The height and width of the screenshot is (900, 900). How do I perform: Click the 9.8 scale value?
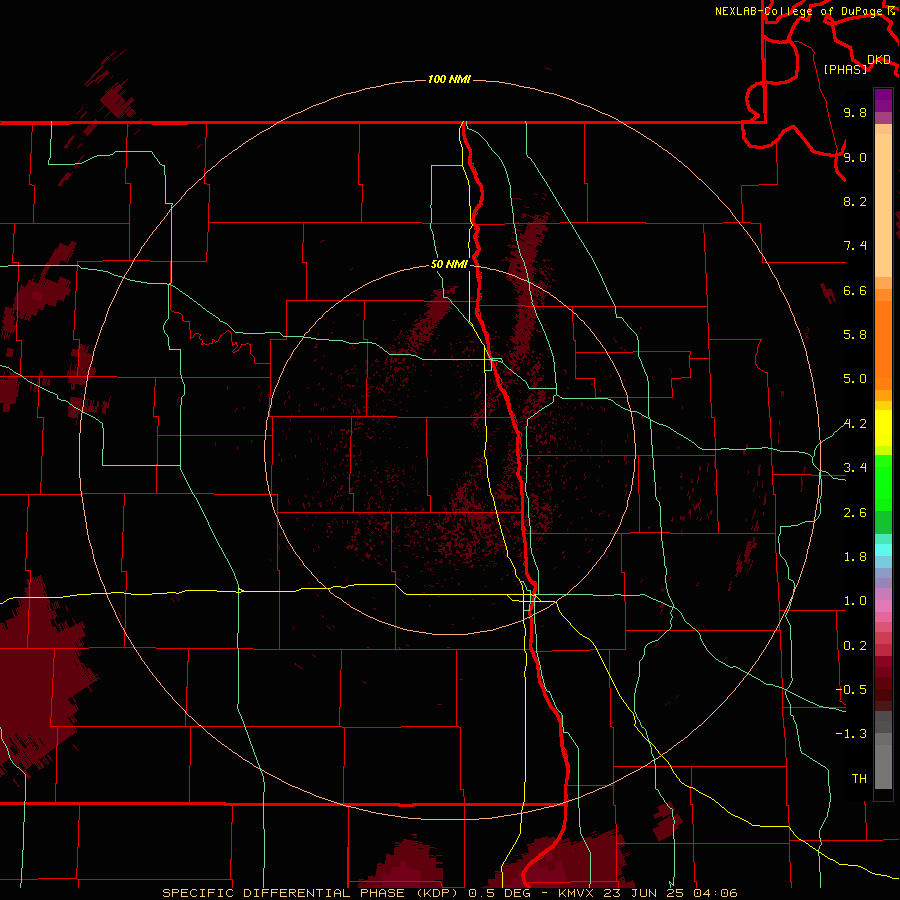[x=855, y=112]
